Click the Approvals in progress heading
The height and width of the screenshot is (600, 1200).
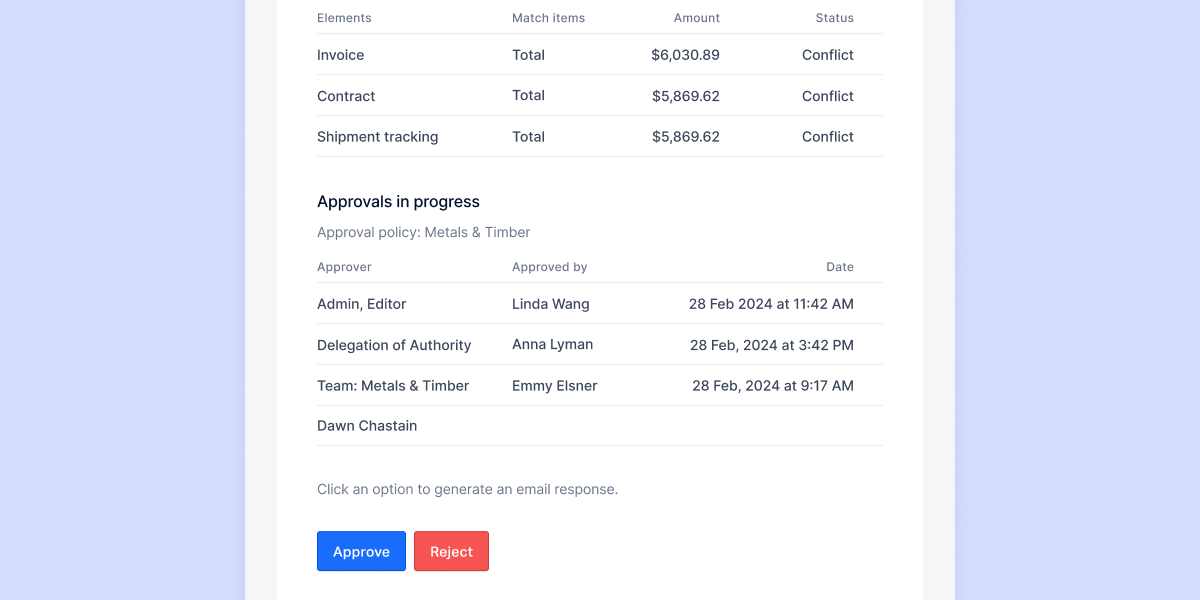(398, 201)
